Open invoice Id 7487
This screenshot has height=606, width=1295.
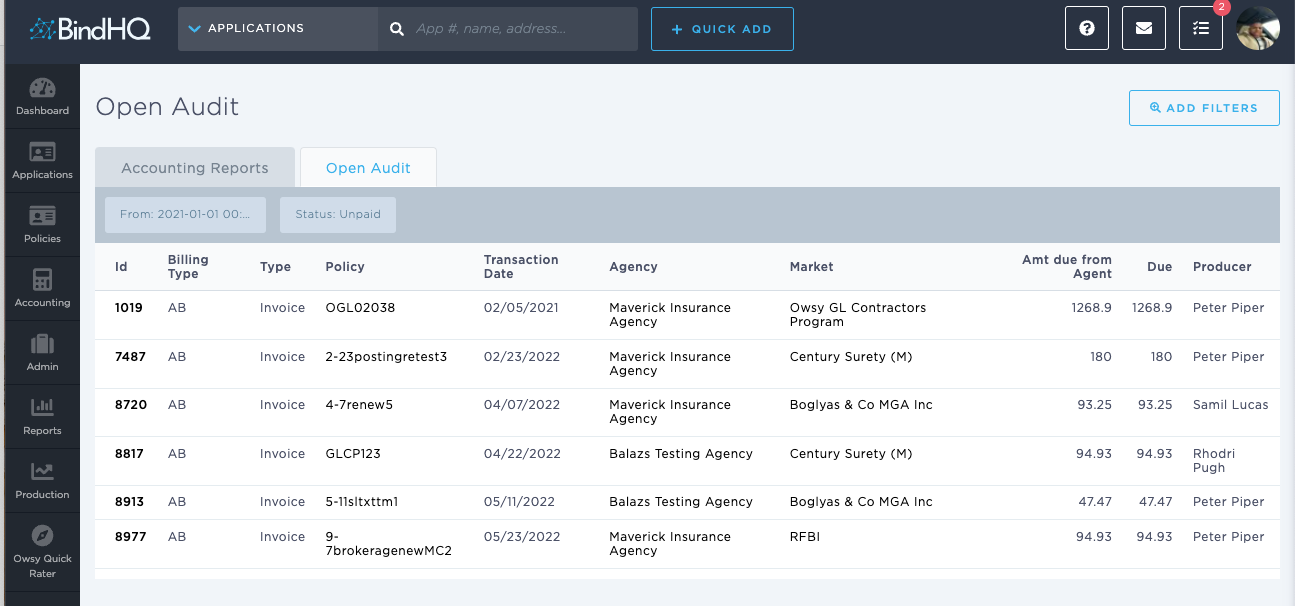131,357
